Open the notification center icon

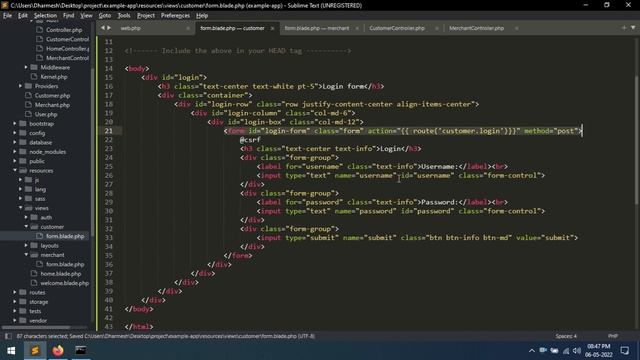pos(625,351)
